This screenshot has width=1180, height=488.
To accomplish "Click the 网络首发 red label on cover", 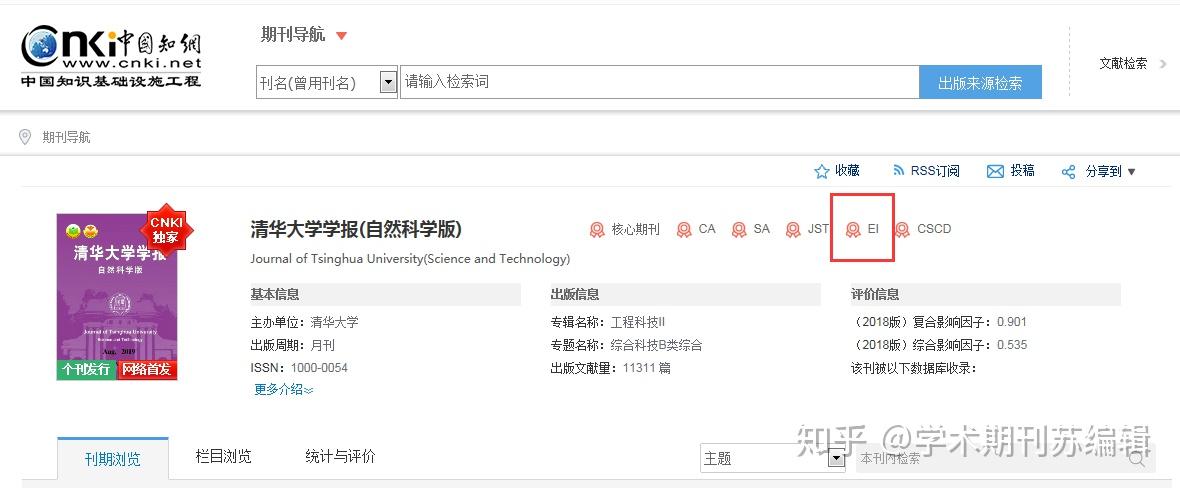I will click(x=147, y=370).
